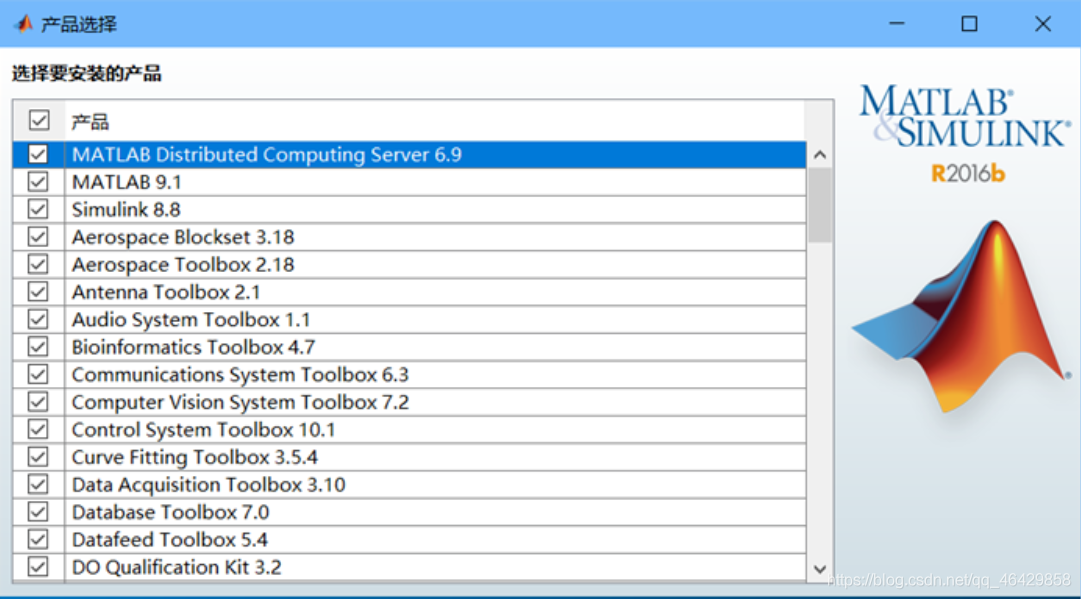Click the MATLAB icon in the title bar

pyautogui.click(x=23, y=24)
